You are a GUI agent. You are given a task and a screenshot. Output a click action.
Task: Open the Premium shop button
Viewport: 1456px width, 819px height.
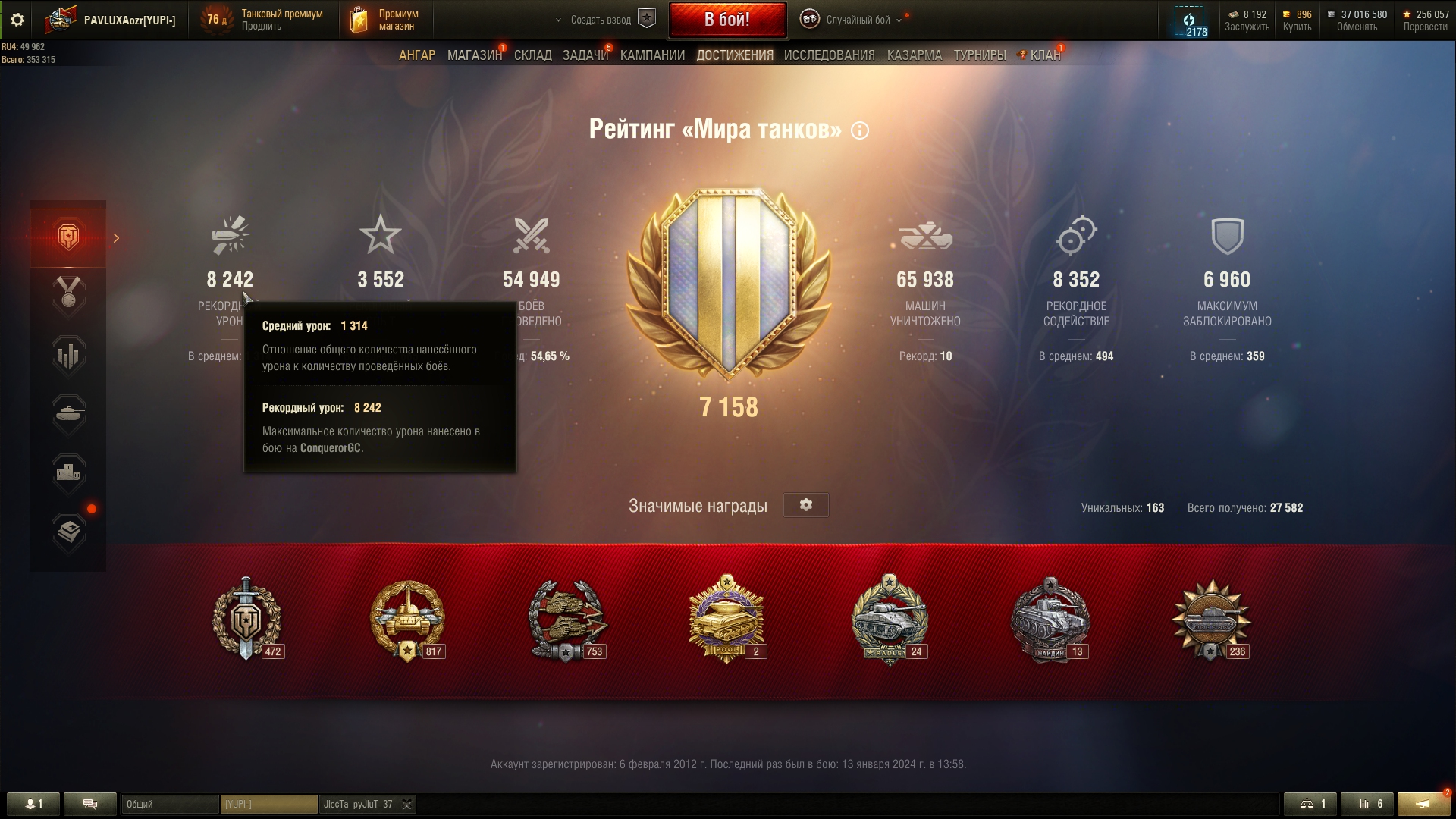tap(385, 20)
